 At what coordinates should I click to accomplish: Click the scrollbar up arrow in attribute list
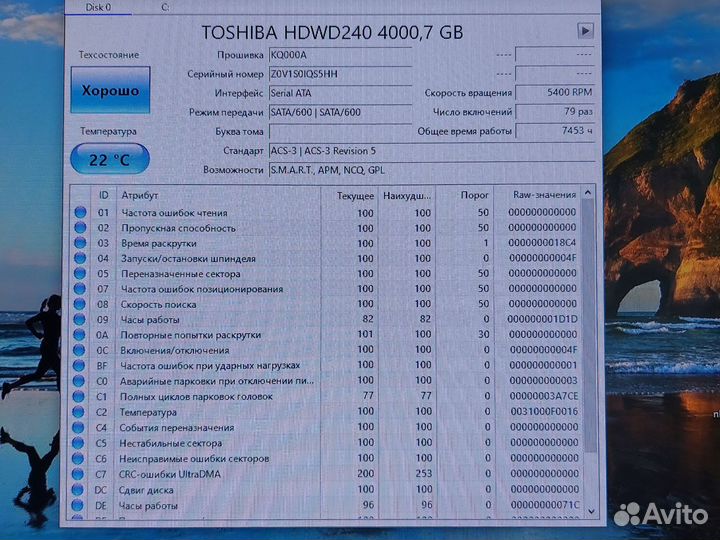588,193
